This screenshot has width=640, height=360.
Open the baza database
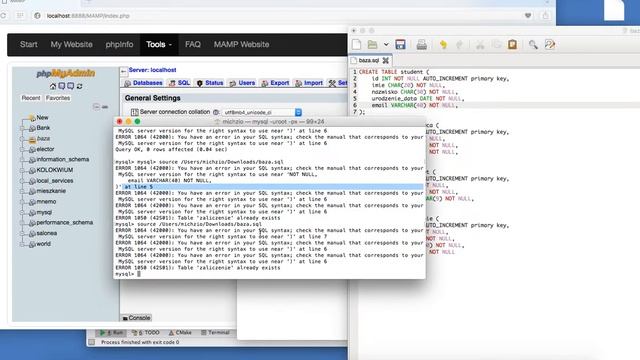[43, 139]
